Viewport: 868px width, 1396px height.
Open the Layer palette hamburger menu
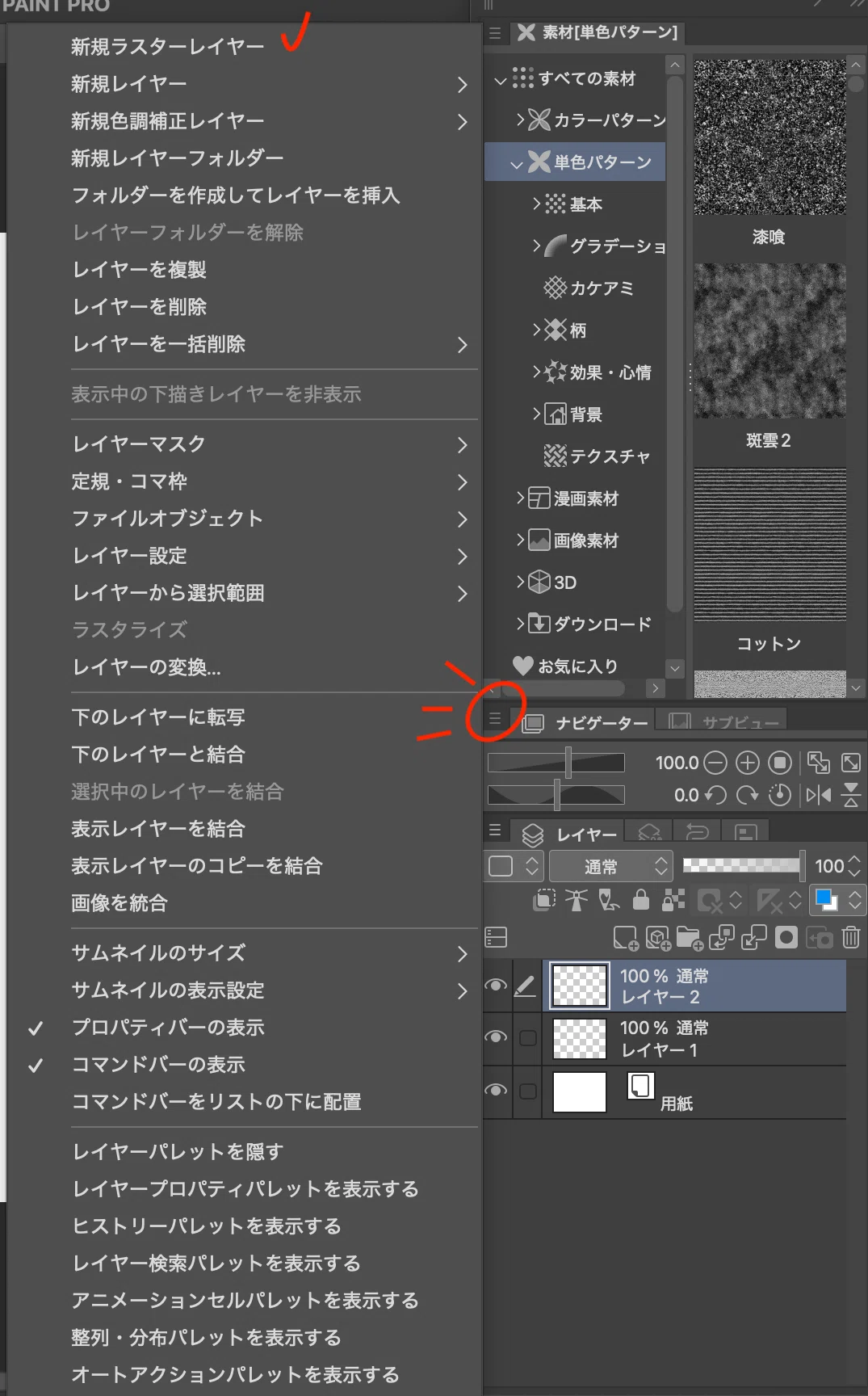click(x=495, y=830)
